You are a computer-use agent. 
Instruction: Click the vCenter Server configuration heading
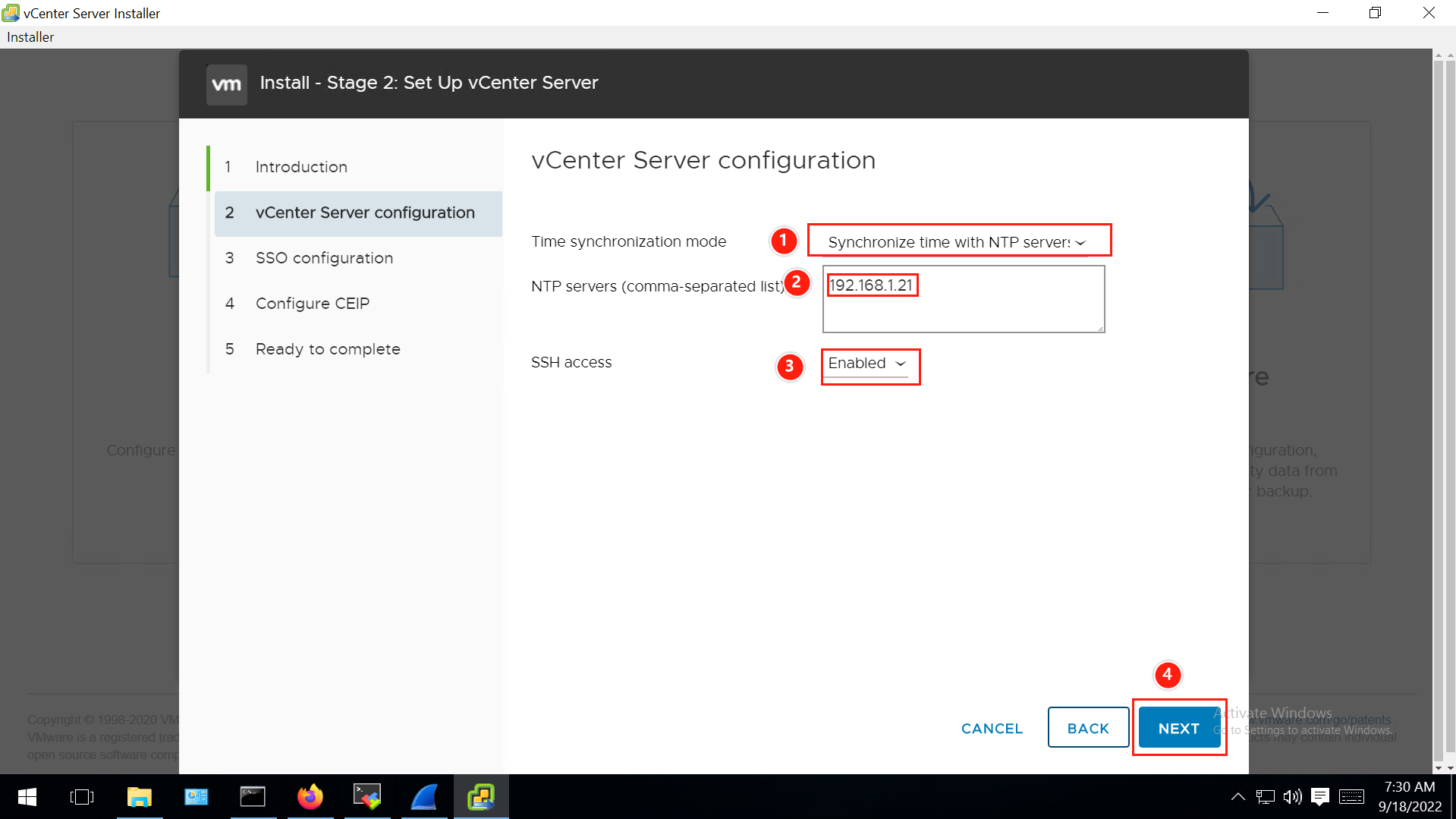[x=703, y=161]
